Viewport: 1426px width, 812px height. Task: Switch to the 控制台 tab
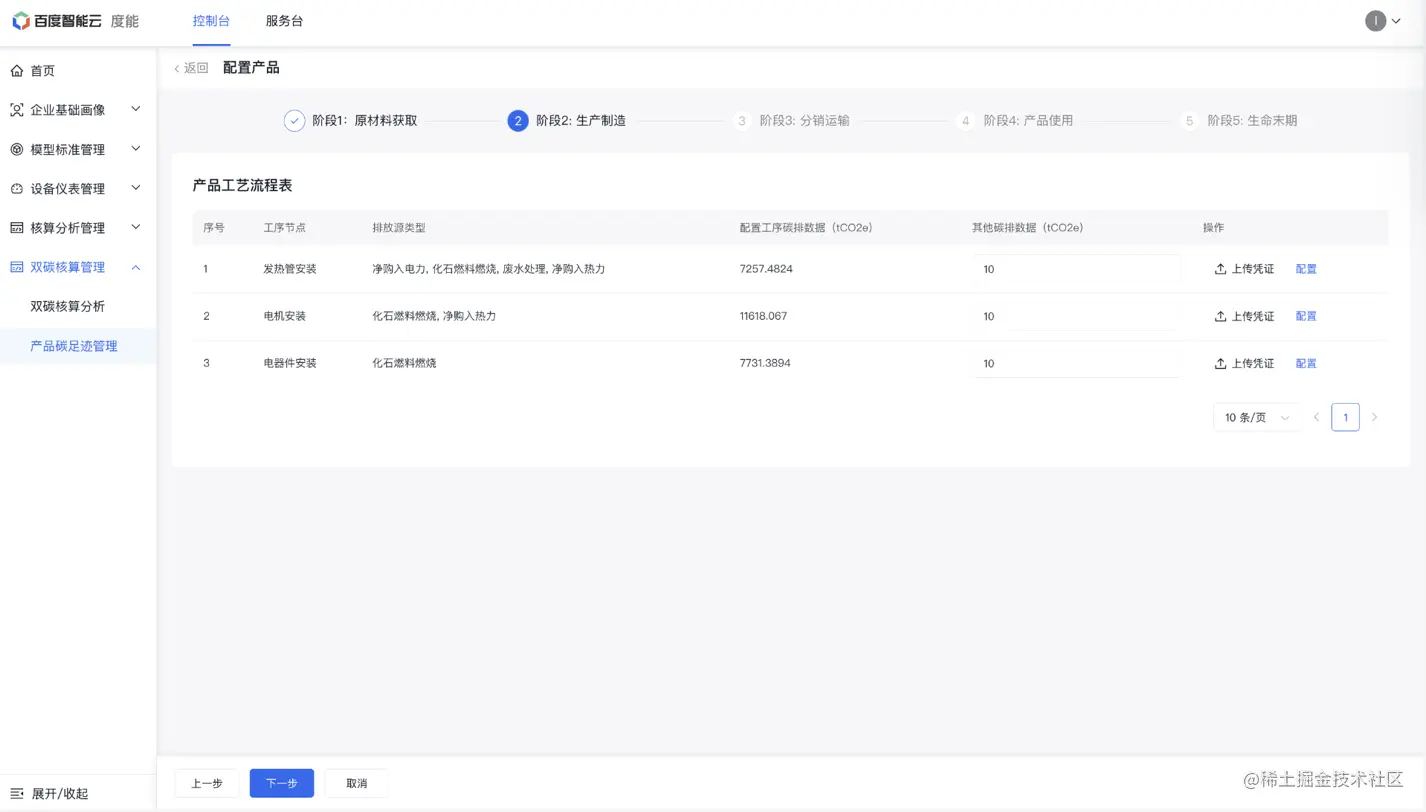pos(211,21)
